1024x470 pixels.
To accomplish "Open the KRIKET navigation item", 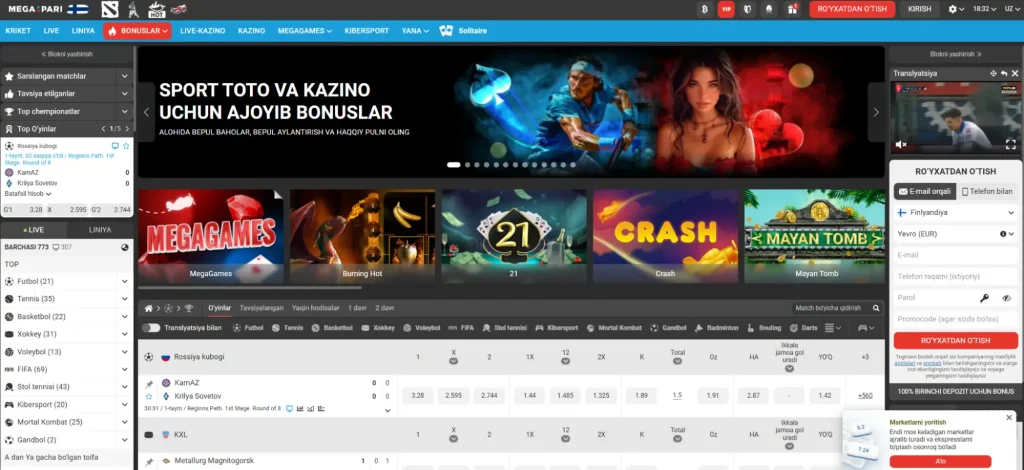I will 18,31.
